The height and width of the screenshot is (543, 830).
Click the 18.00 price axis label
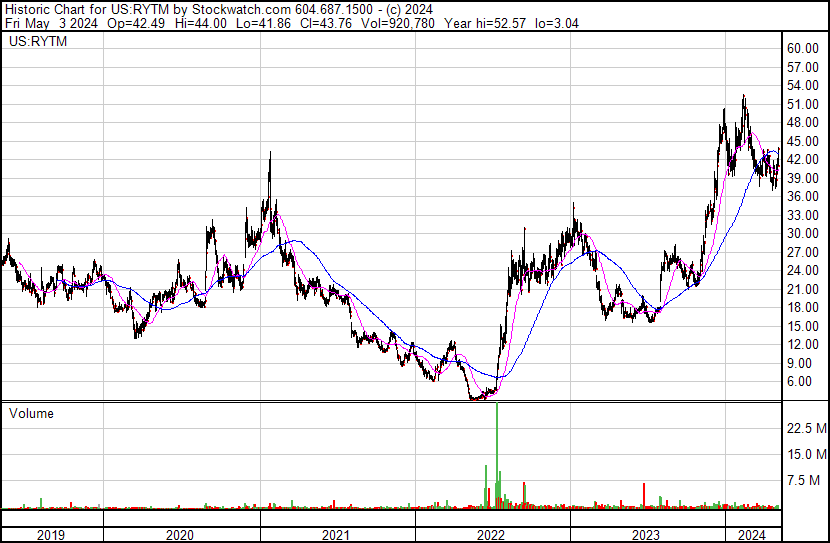[x=802, y=307]
